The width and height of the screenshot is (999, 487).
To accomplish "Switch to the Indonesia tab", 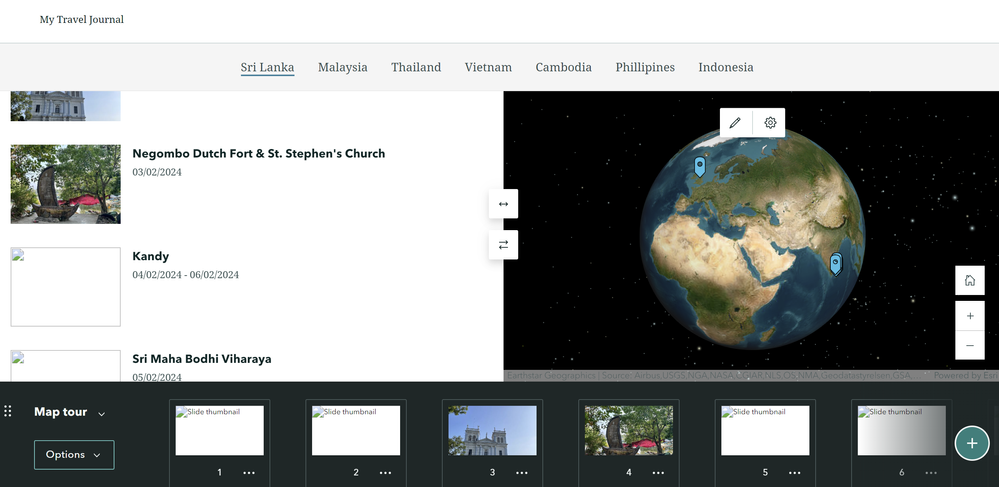I will (726, 67).
